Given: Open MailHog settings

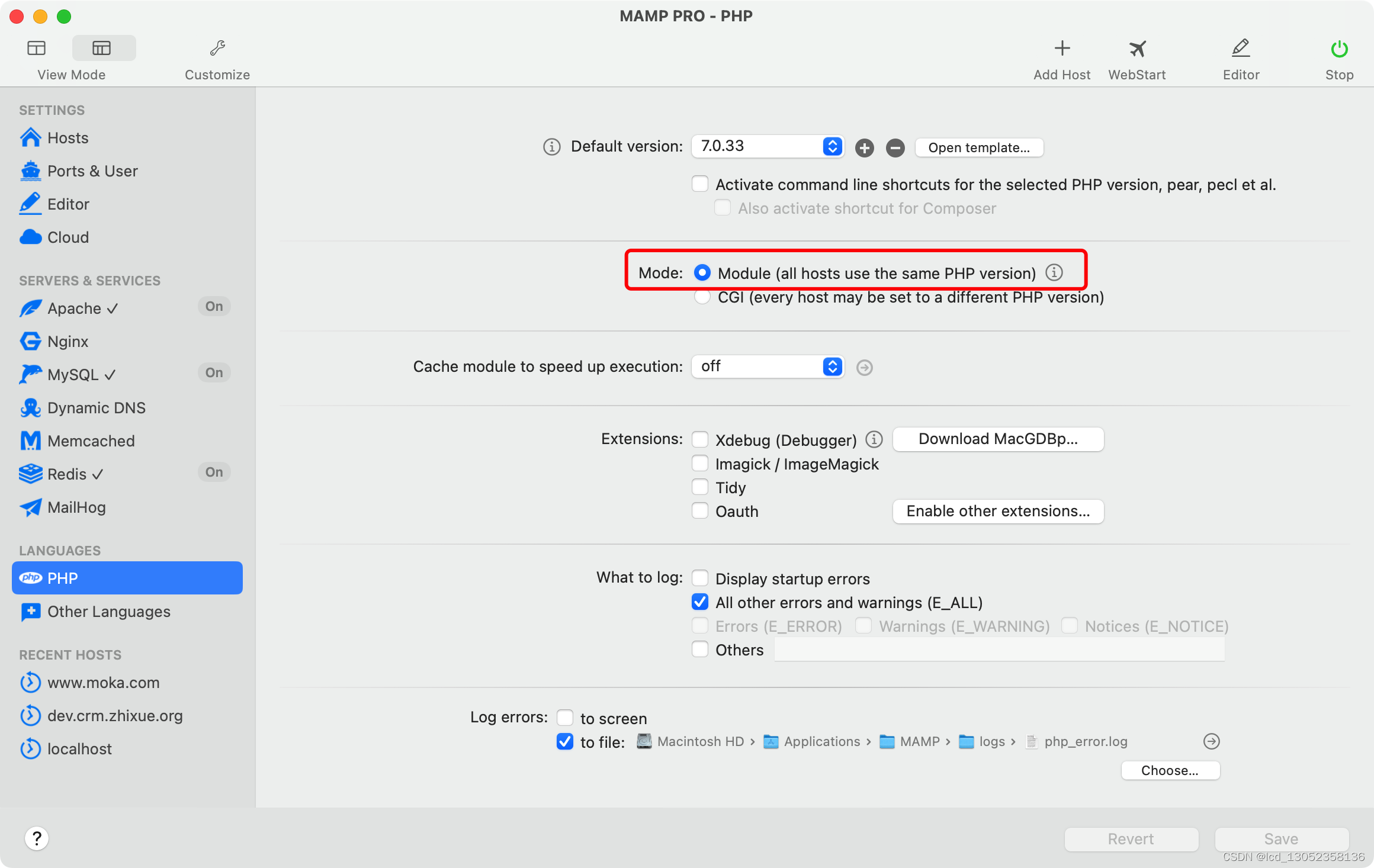Looking at the screenshot, I should (x=76, y=507).
